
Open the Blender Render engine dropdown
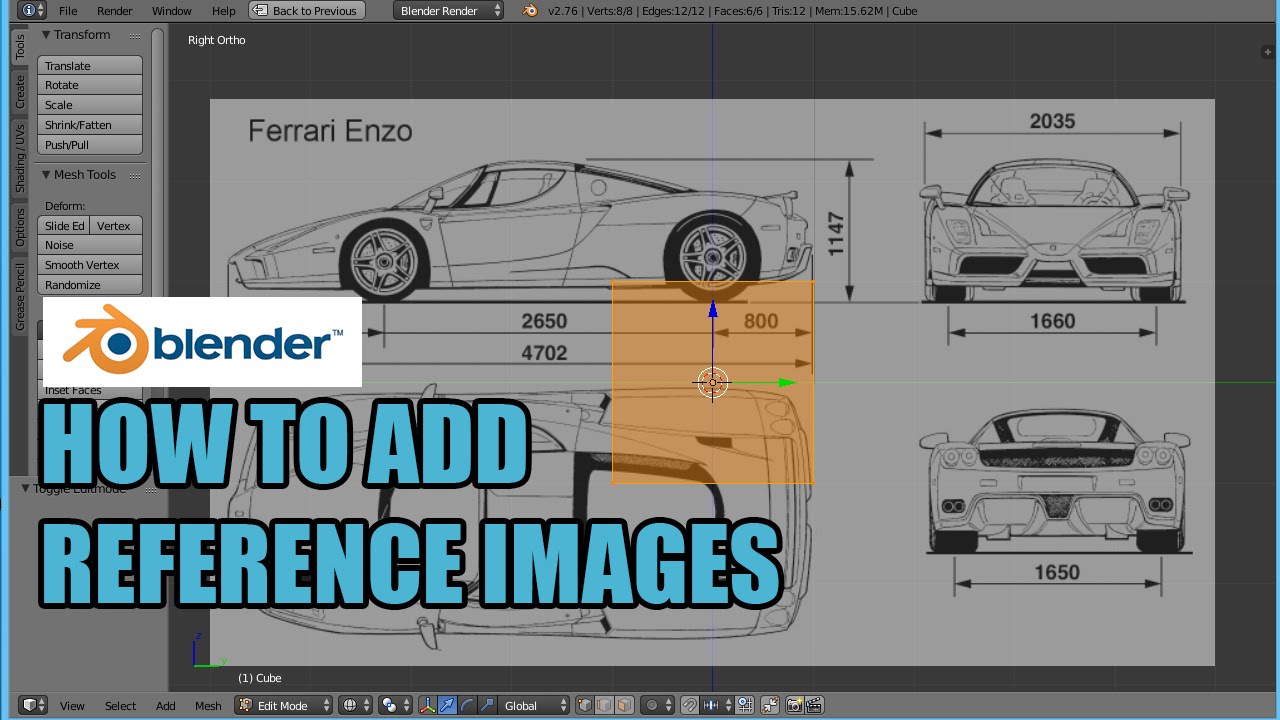(450, 10)
